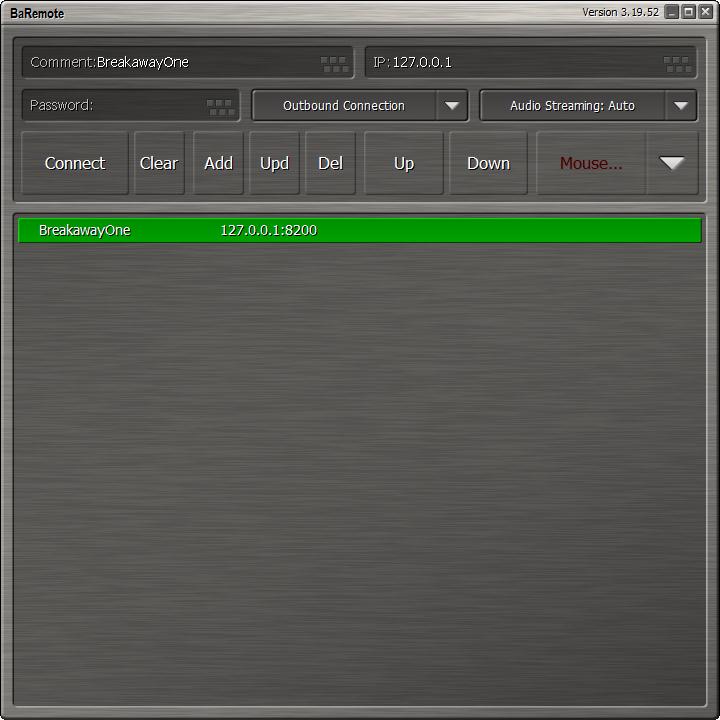Open dropdown arrow next to Mouse...

[x=672, y=163]
